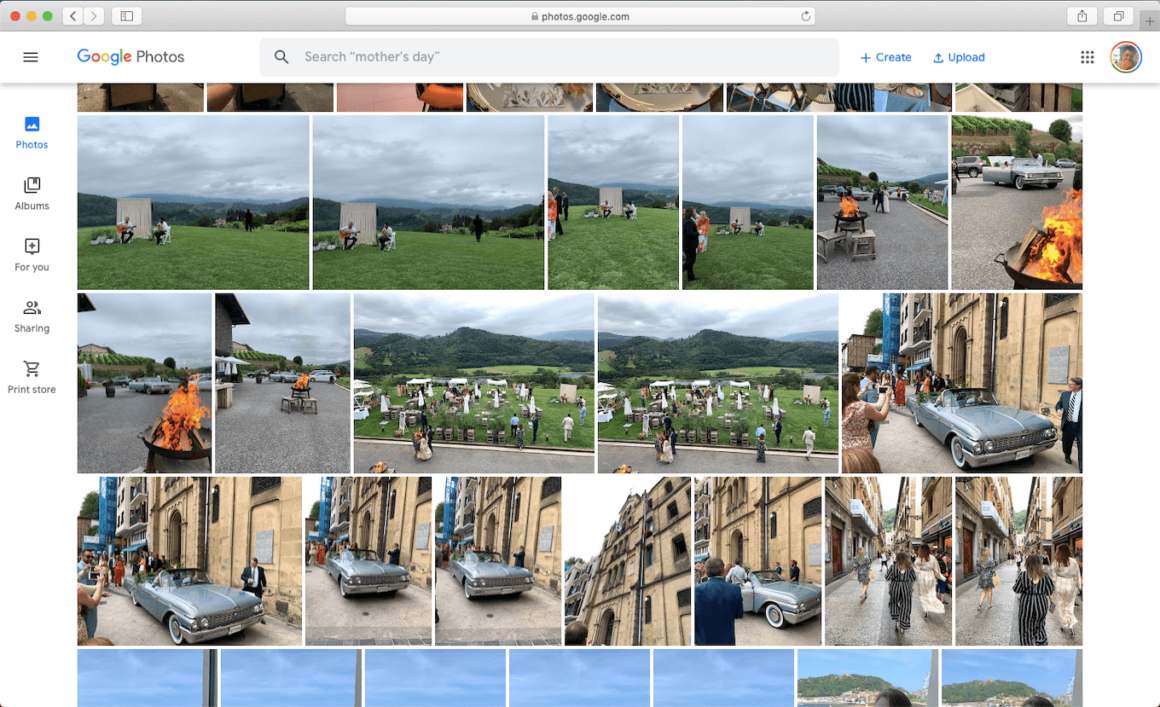This screenshot has width=1160, height=707.
Task: Open close-up fire bowl with convertible photo
Action: [1016, 202]
